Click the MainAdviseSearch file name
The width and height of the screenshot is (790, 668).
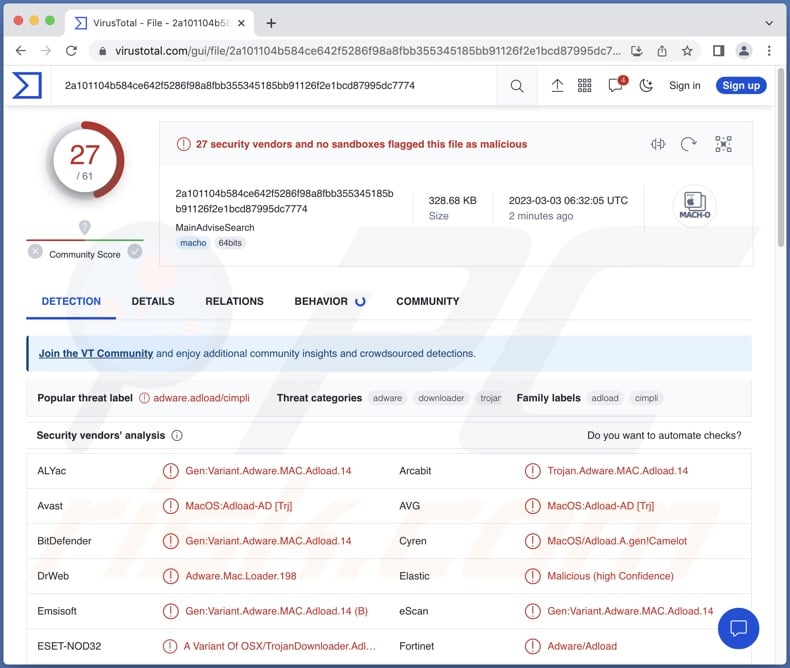[215, 228]
